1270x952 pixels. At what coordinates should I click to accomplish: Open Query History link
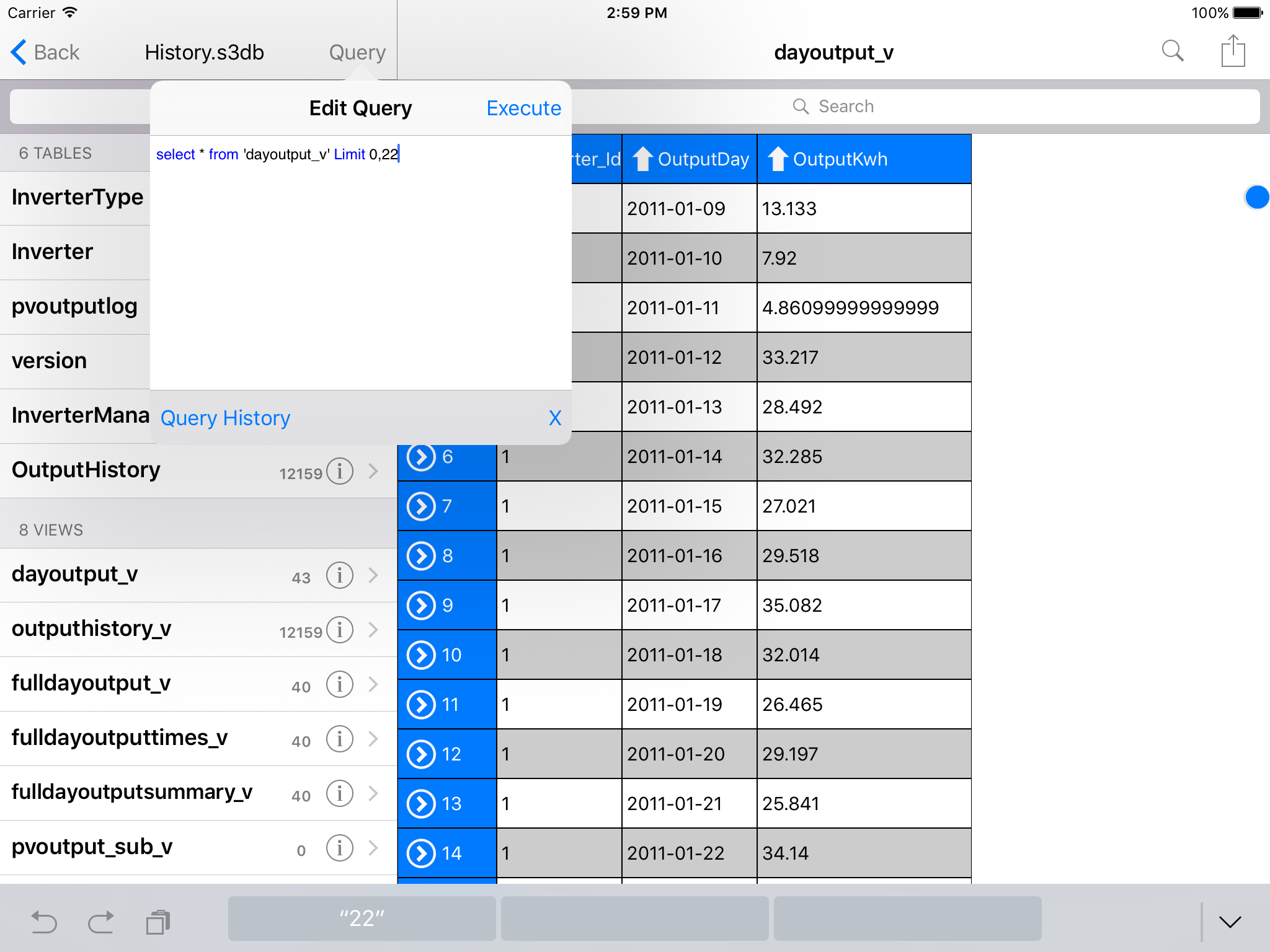click(x=225, y=418)
